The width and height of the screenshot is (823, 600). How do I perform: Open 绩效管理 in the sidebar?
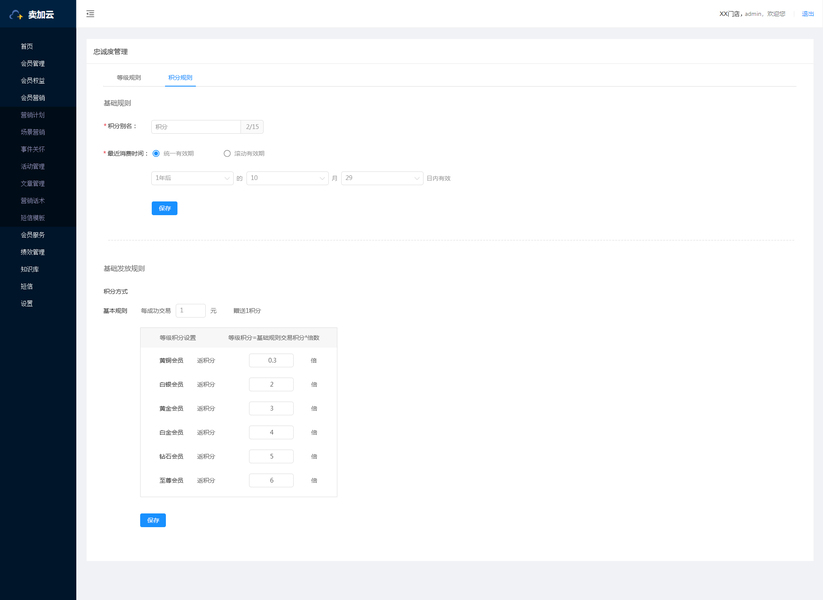coord(33,252)
